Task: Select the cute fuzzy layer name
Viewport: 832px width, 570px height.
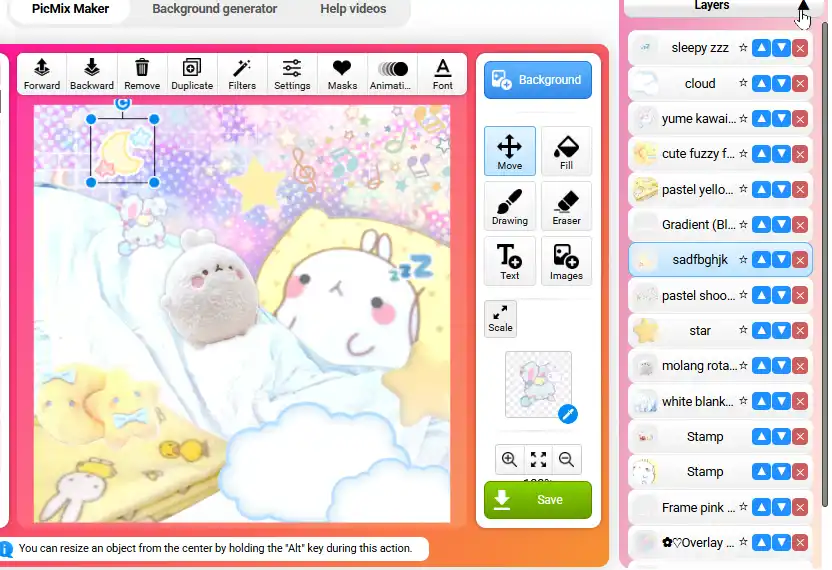Action: click(x=698, y=154)
